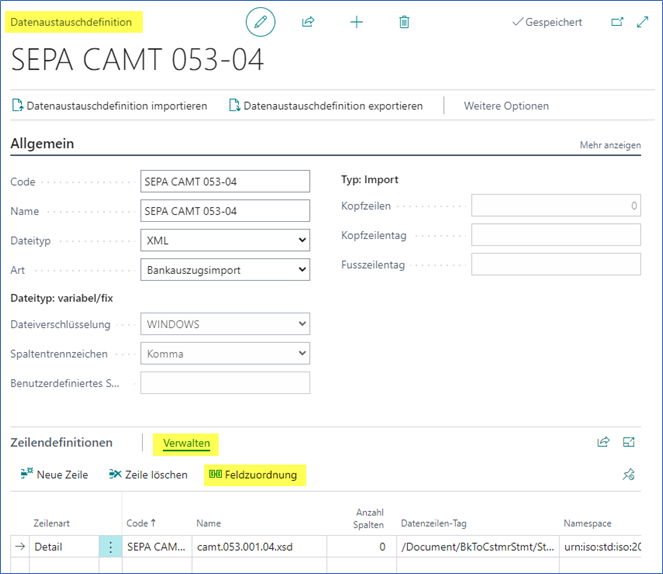Viewport: 663px width, 574px height.
Task: Click the camt.053.001.04.xsd name cell
Action: point(259,547)
